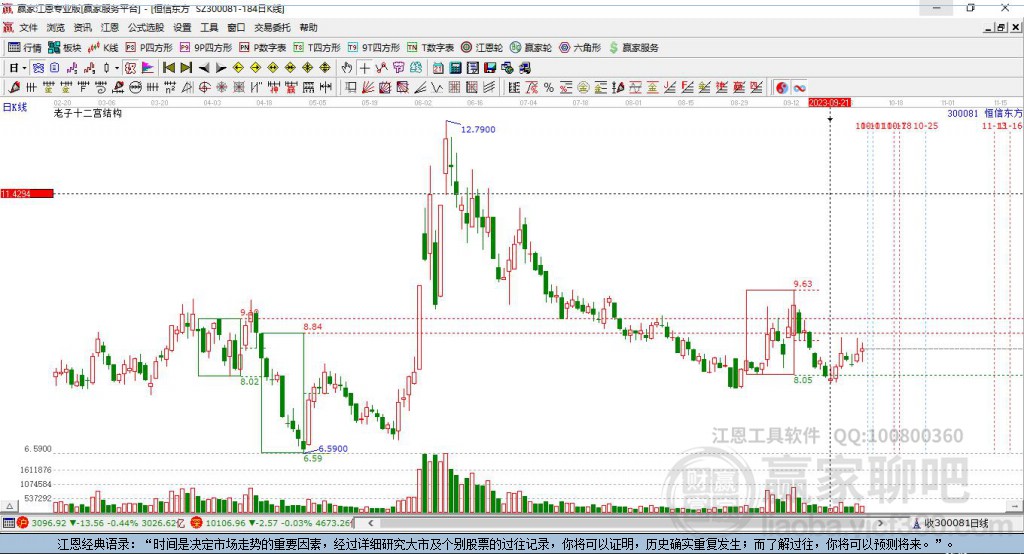
Task: Expand the candle style dropdown arrow
Action: pos(117,68)
